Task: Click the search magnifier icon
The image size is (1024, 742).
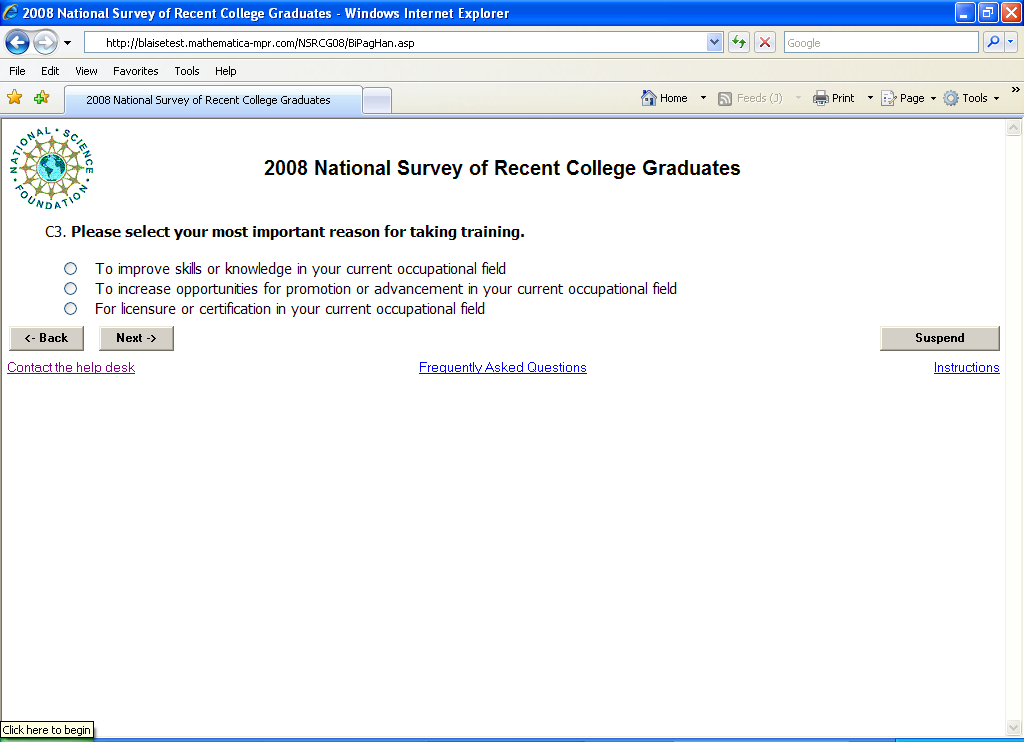Action: pyautogui.click(x=993, y=42)
